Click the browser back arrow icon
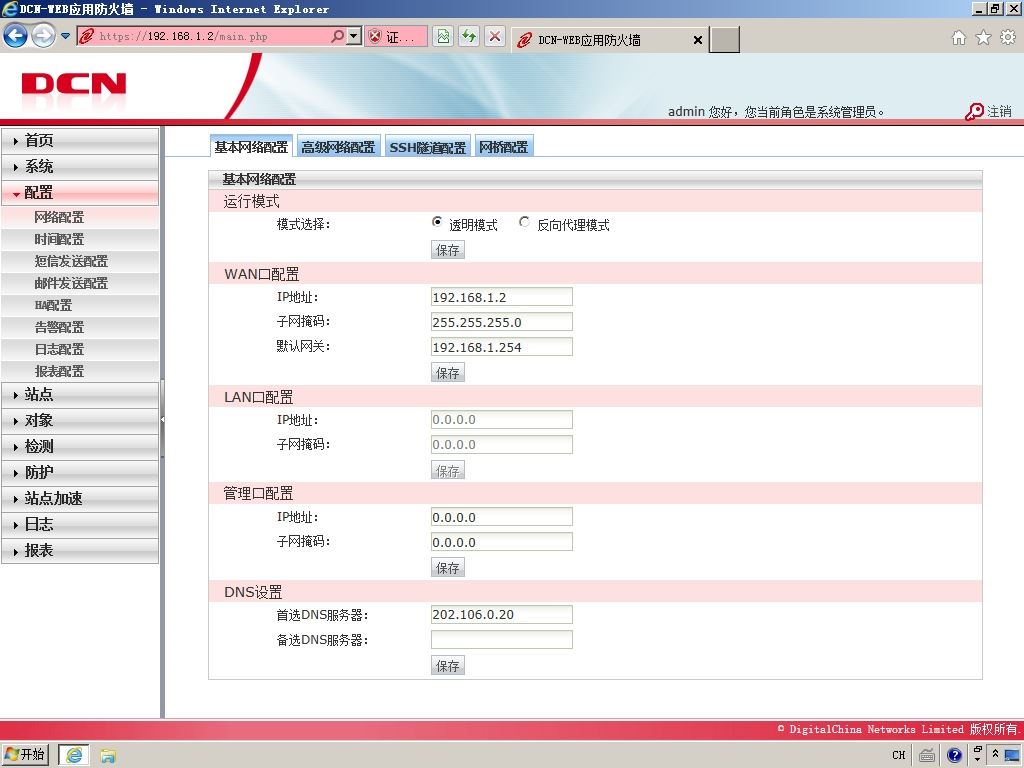Image resolution: width=1024 pixels, height=768 pixels. (x=16, y=35)
